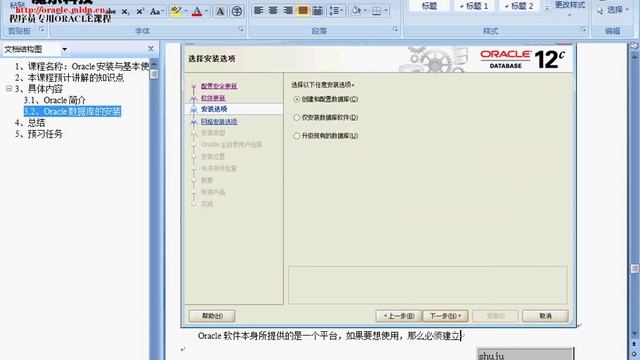Open highlight color dropdown arrow
Viewport: 640px width, 360px height.
[x=185, y=11]
